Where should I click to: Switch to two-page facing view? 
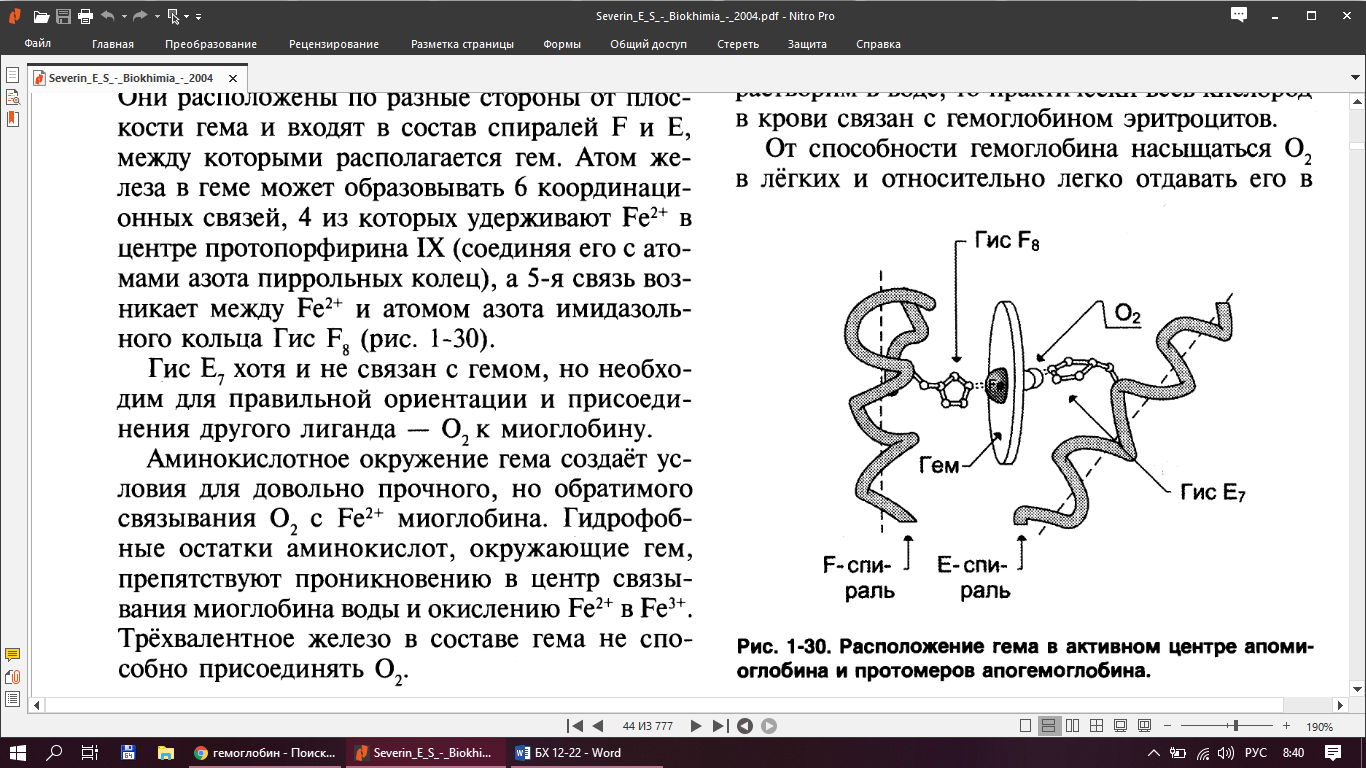pyautogui.click(x=1073, y=726)
